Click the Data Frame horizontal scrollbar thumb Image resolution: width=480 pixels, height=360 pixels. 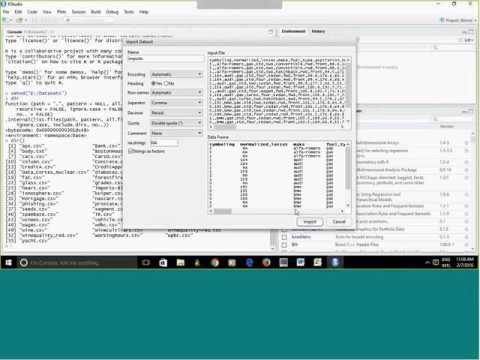pyautogui.click(x=223, y=211)
